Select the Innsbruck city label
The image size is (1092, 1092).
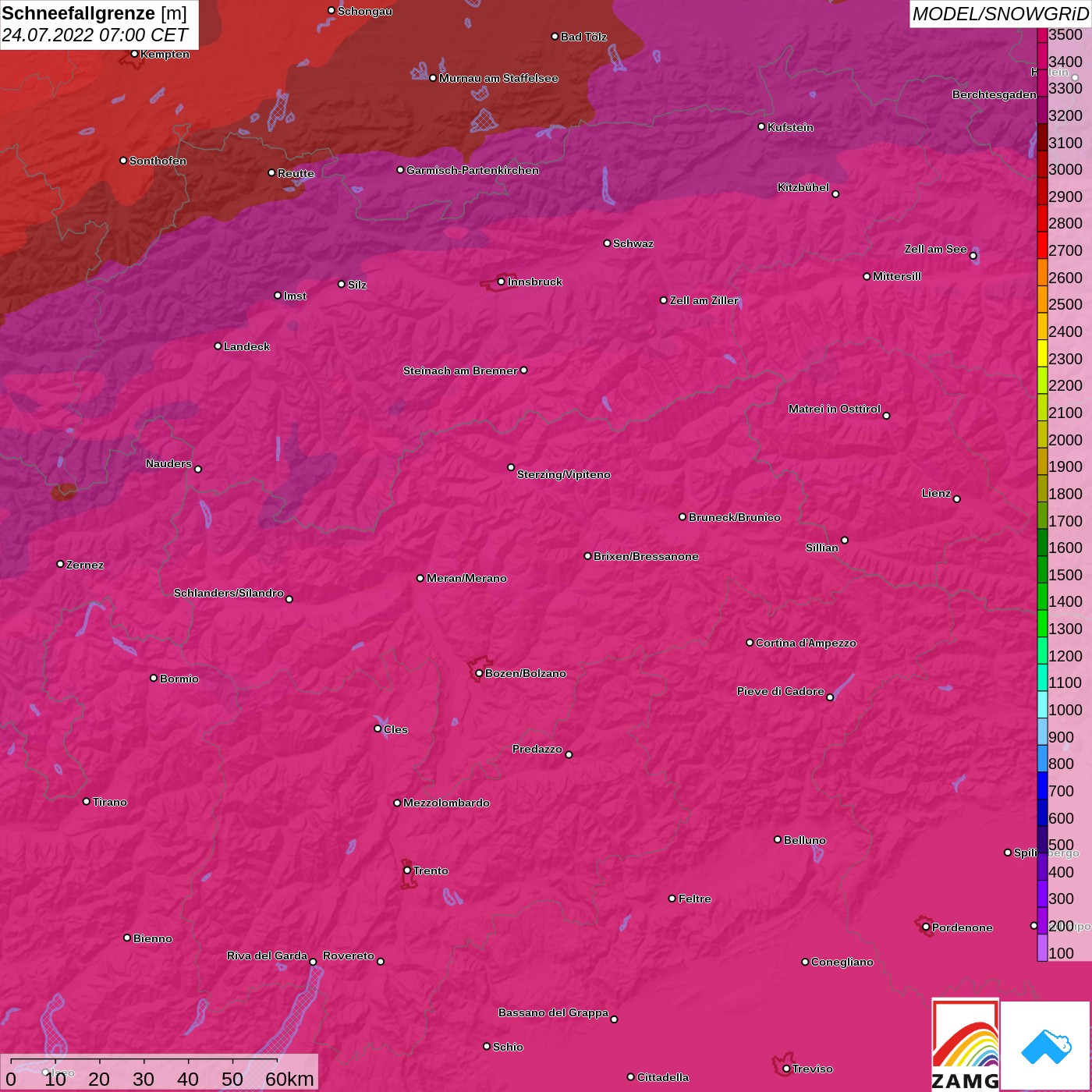[x=534, y=282]
